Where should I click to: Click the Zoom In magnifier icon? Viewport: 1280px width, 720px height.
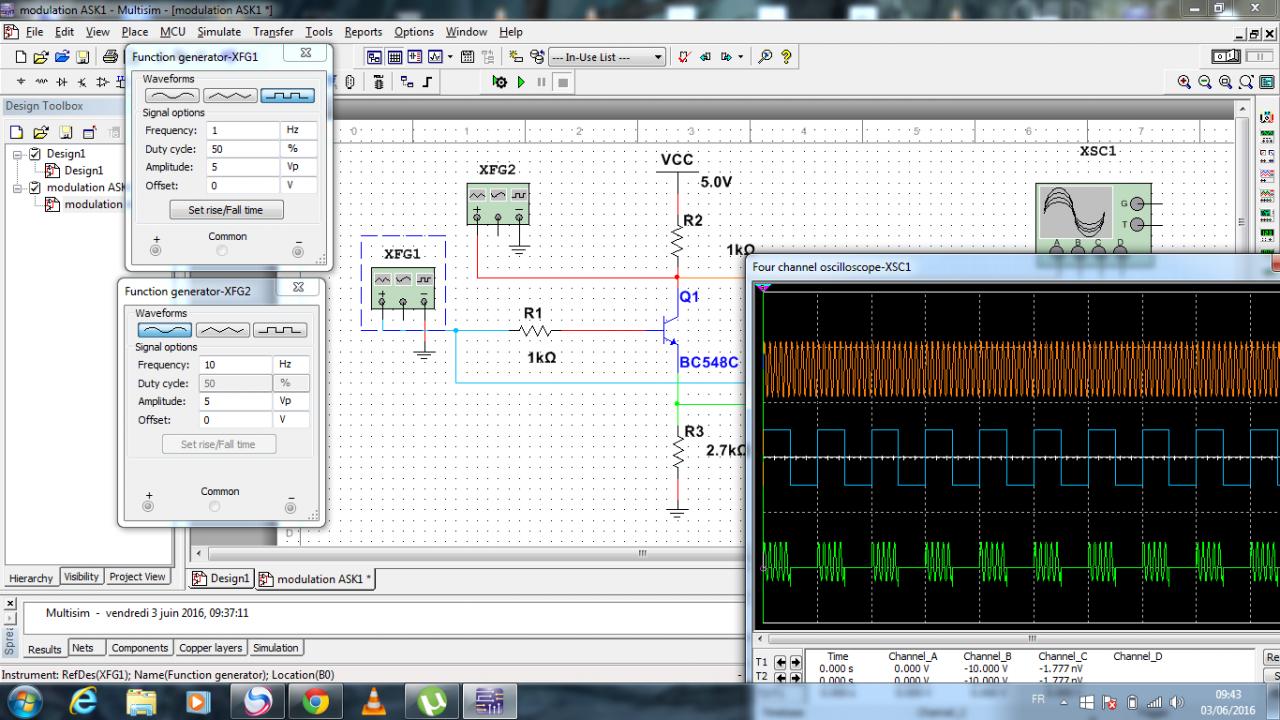[x=1185, y=82]
